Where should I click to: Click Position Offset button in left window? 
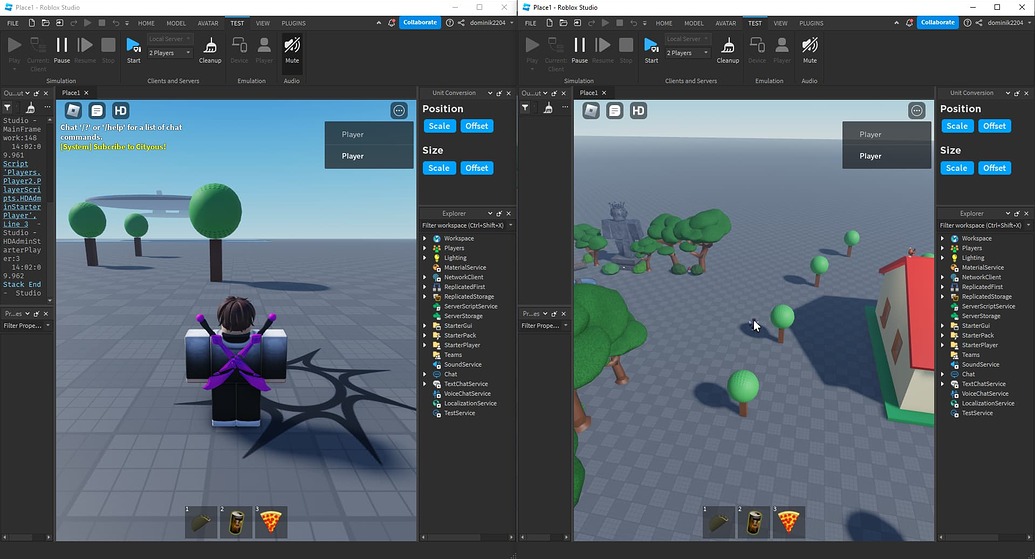tap(477, 126)
